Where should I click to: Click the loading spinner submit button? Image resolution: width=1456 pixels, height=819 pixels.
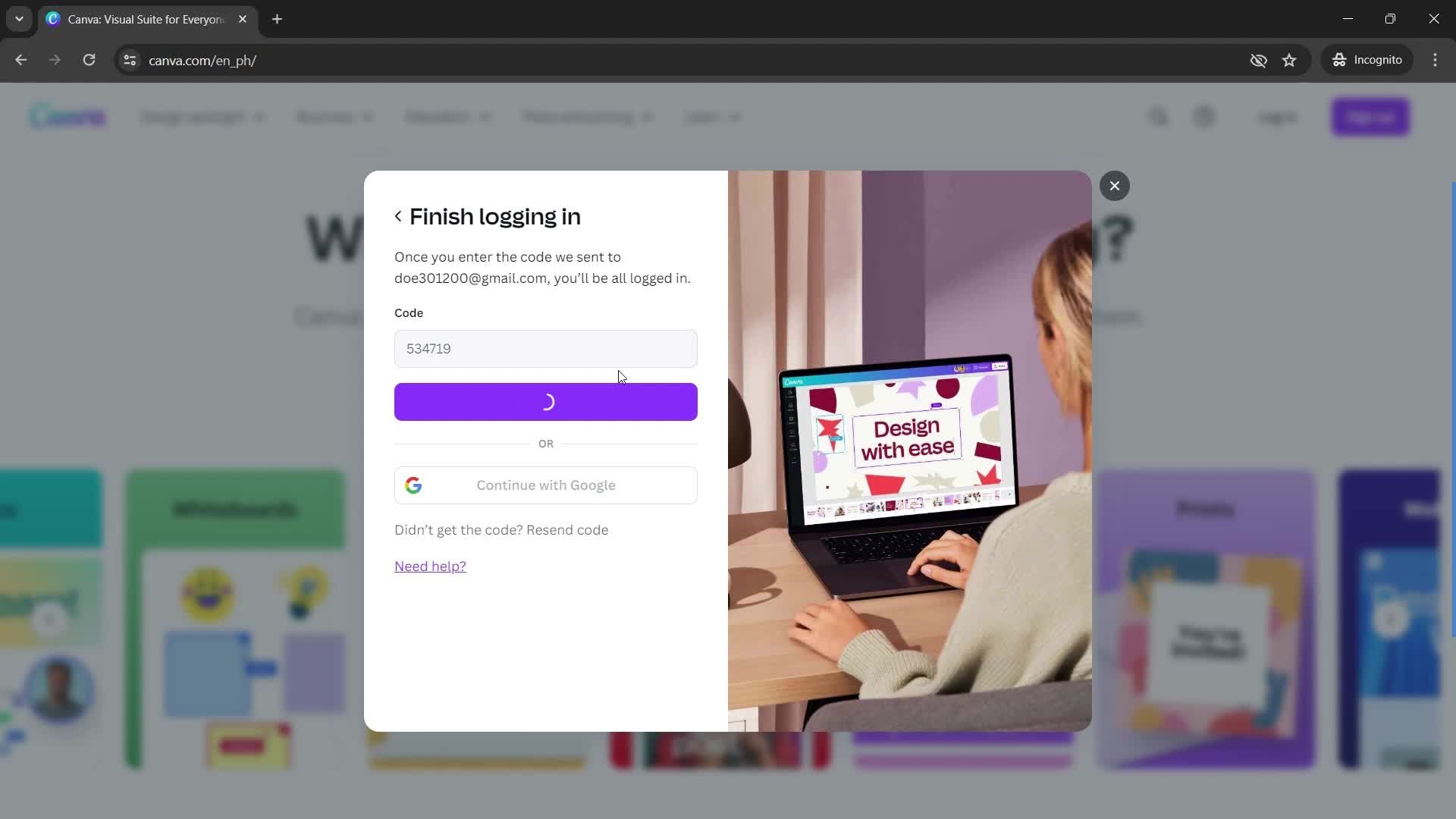point(546,402)
